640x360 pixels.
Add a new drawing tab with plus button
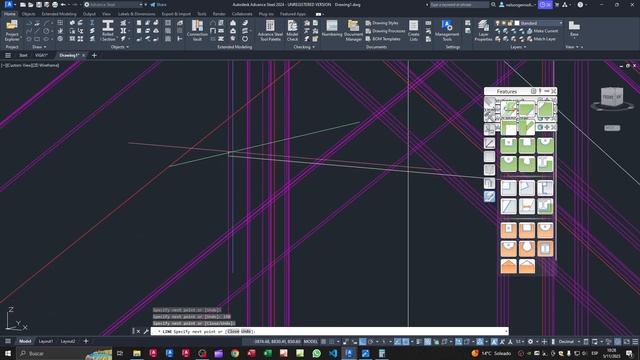point(94,55)
